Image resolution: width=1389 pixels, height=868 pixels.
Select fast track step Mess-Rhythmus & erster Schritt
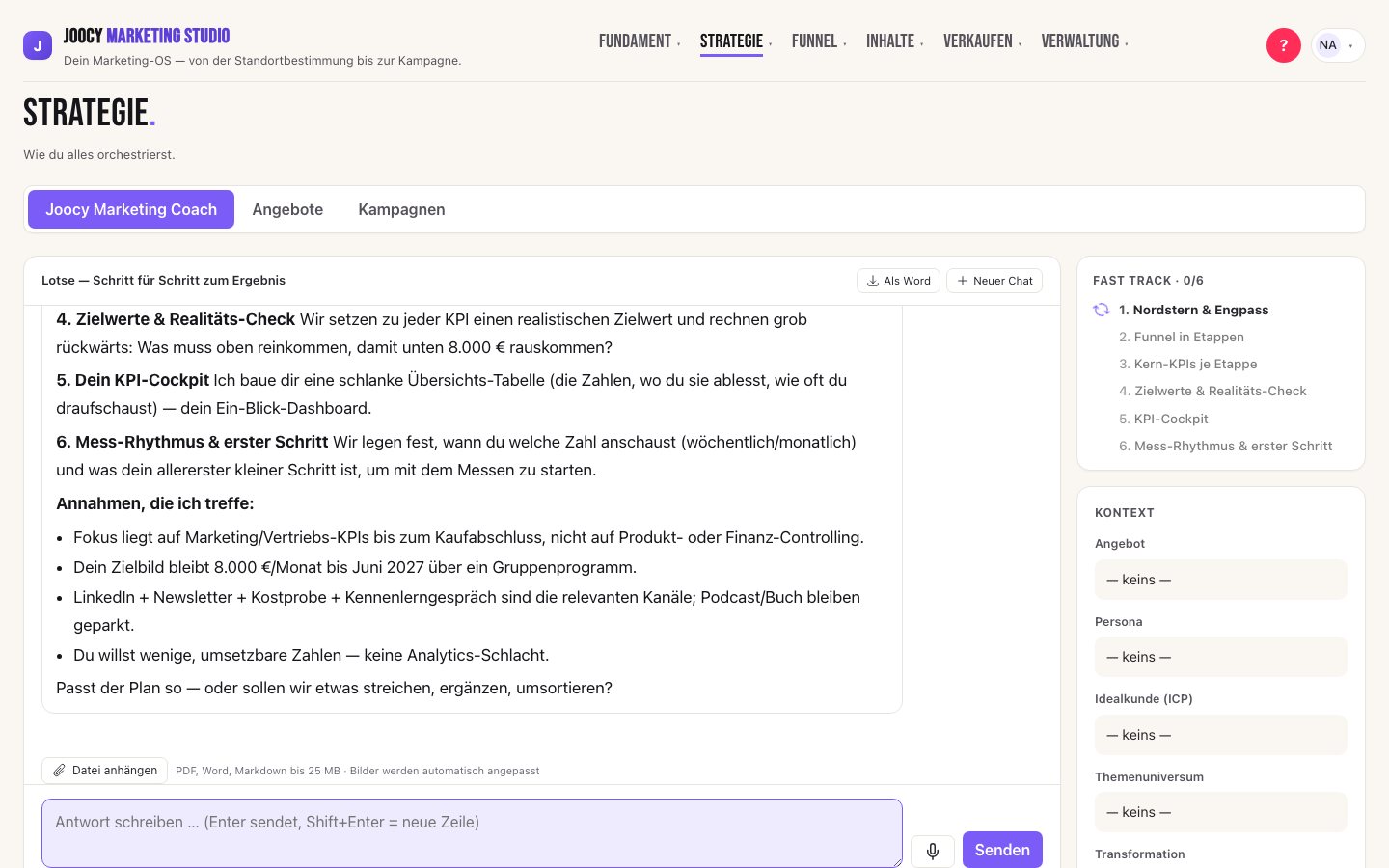1226,446
